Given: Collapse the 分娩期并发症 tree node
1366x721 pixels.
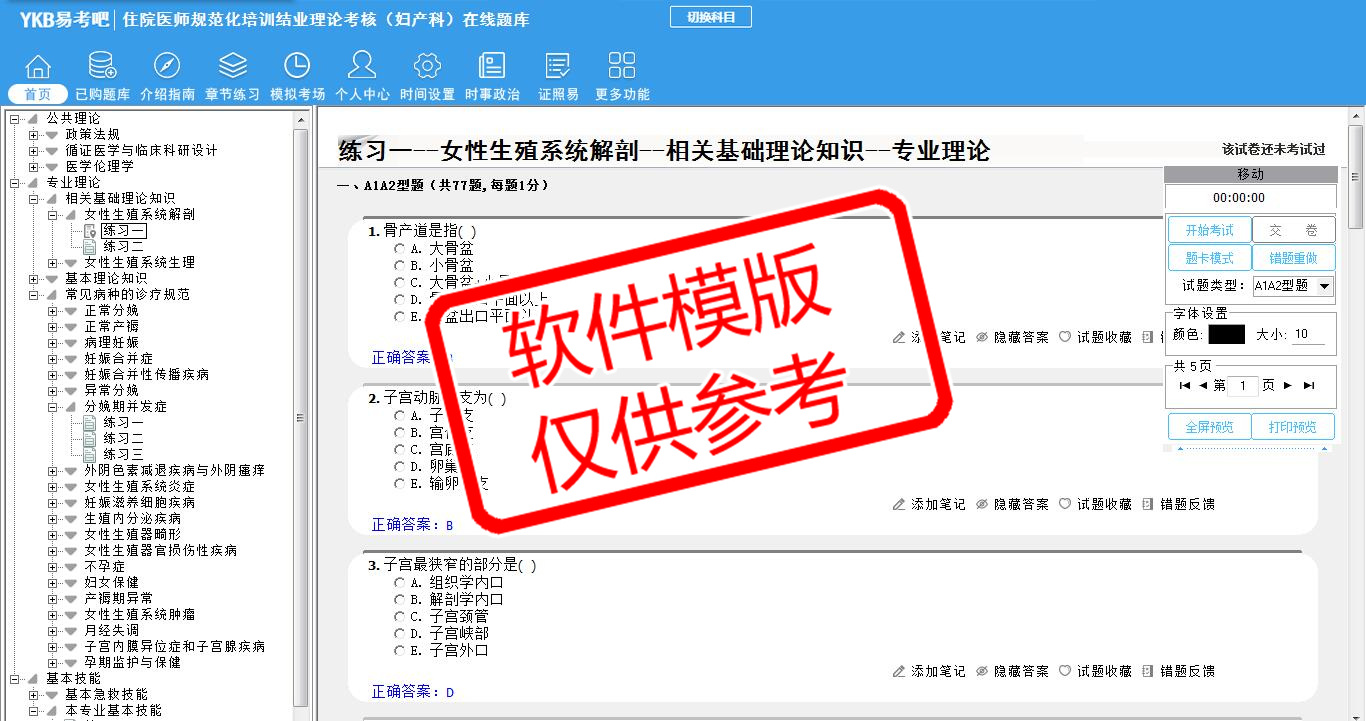Looking at the screenshot, I should 53,407.
